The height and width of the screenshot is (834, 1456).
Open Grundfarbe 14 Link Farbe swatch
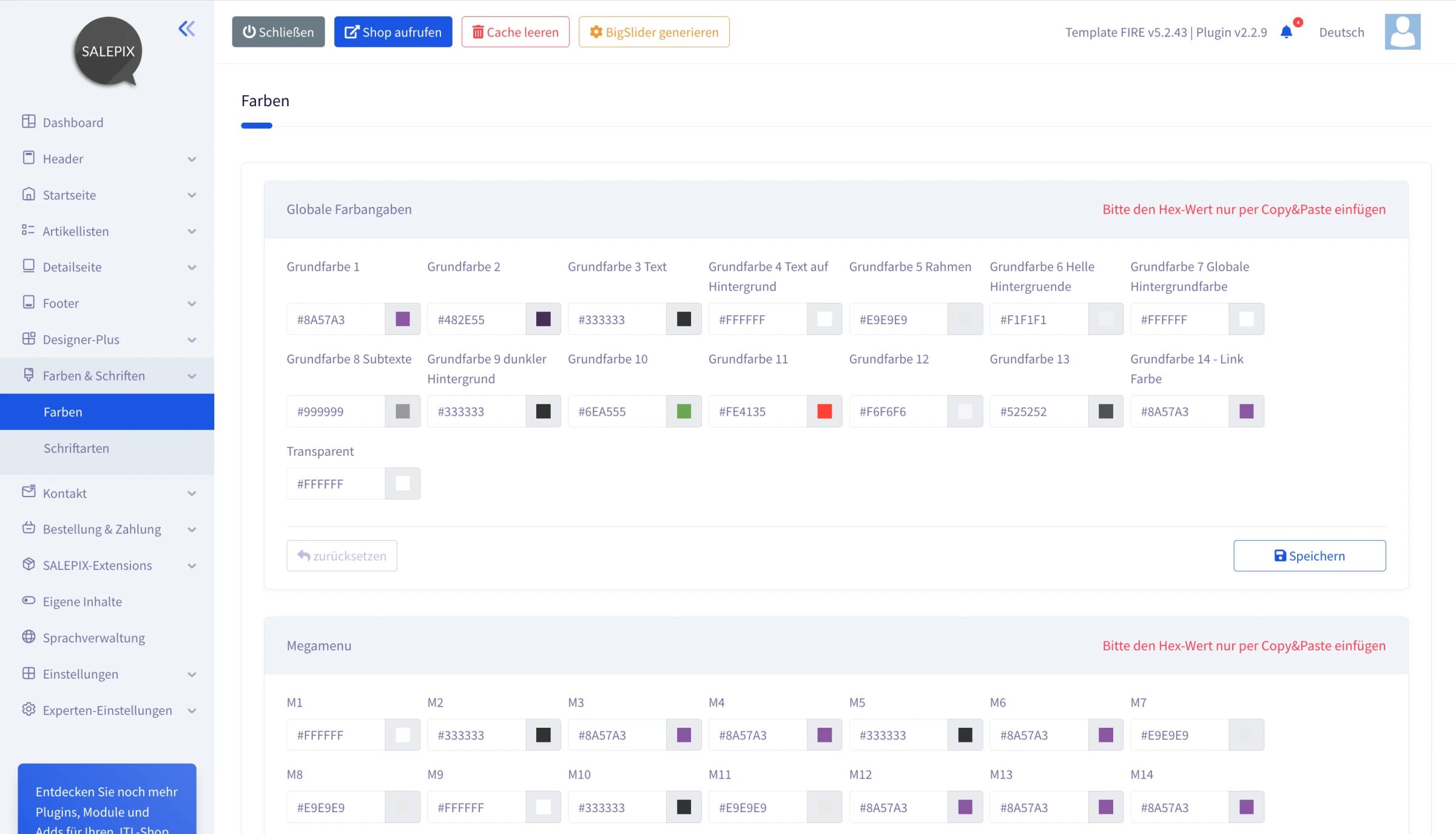1247,412
